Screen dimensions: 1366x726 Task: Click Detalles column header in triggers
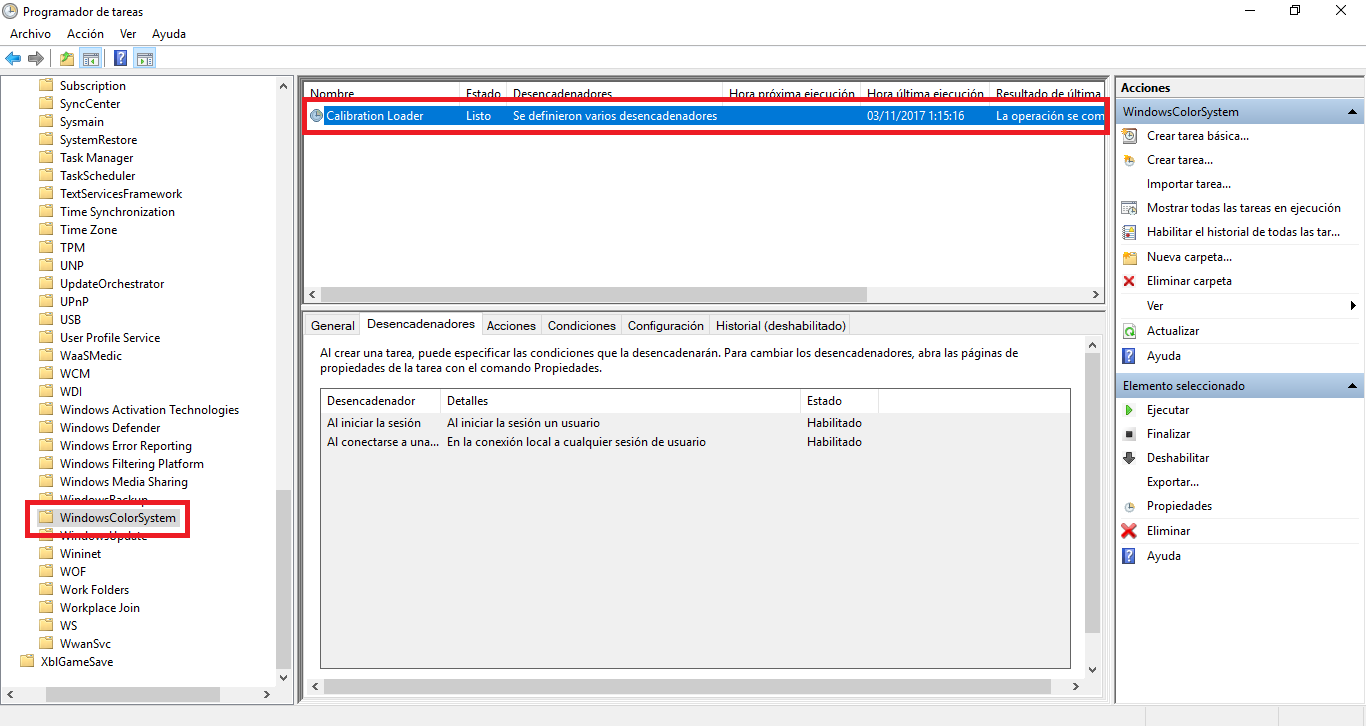621,401
